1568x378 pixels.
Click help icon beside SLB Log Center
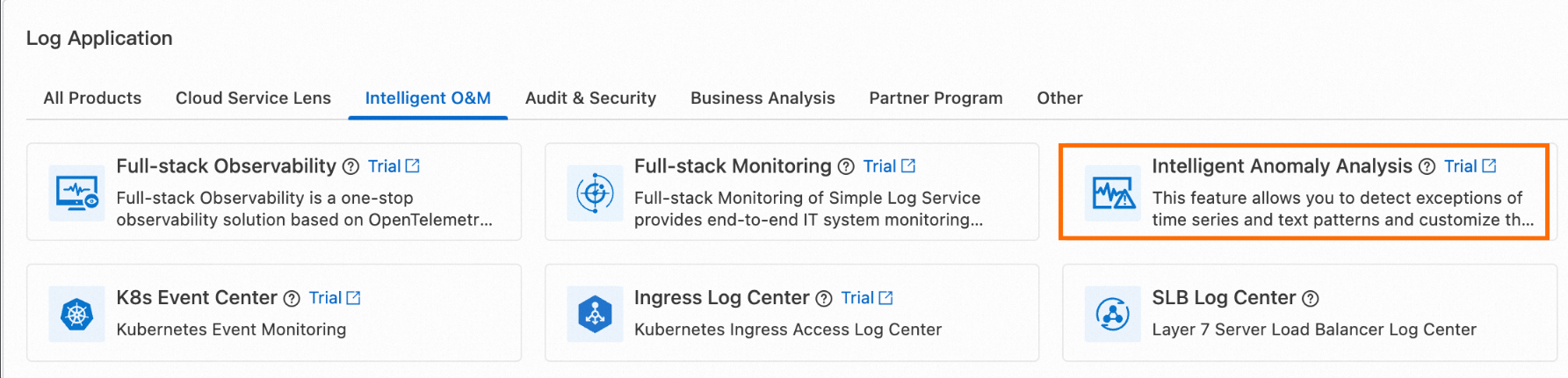[x=1311, y=299]
